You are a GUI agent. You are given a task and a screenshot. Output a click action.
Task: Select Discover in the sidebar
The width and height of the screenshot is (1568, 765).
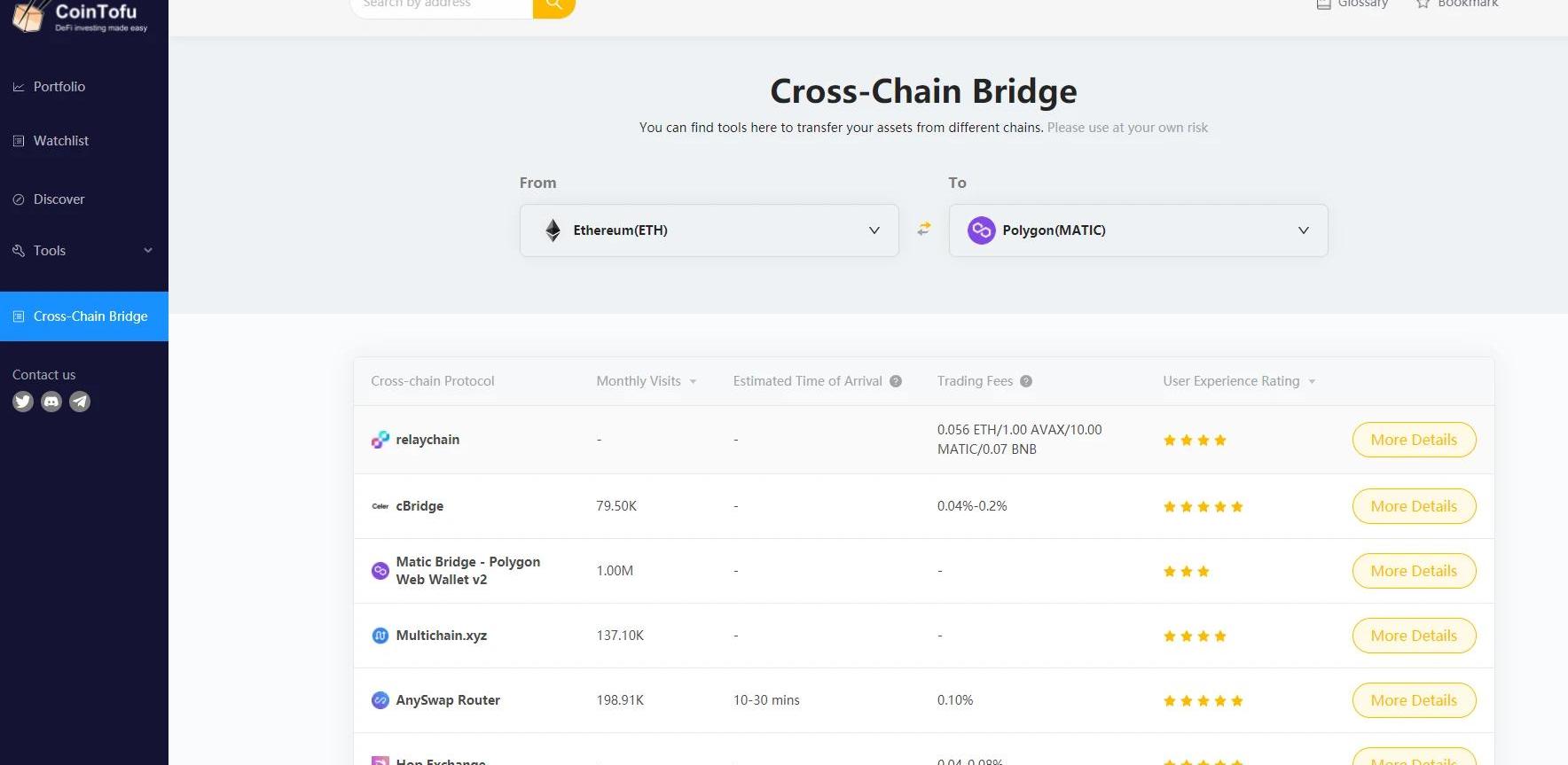[x=59, y=199]
